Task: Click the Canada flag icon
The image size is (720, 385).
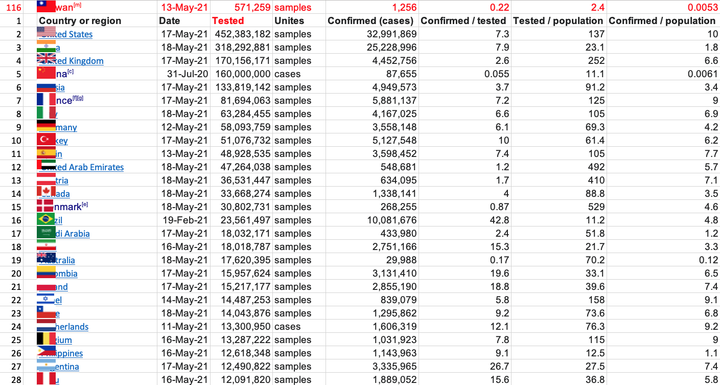Action: click(x=46, y=192)
